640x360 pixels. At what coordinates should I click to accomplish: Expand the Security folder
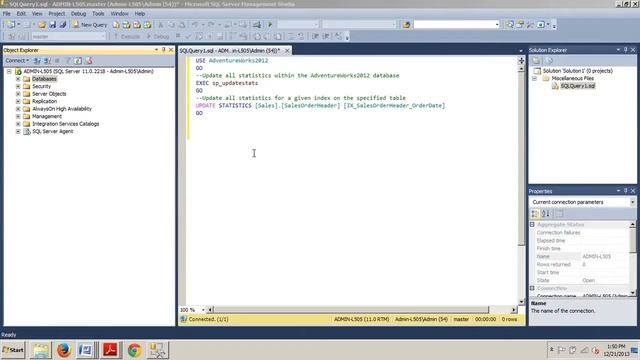(18, 87)
